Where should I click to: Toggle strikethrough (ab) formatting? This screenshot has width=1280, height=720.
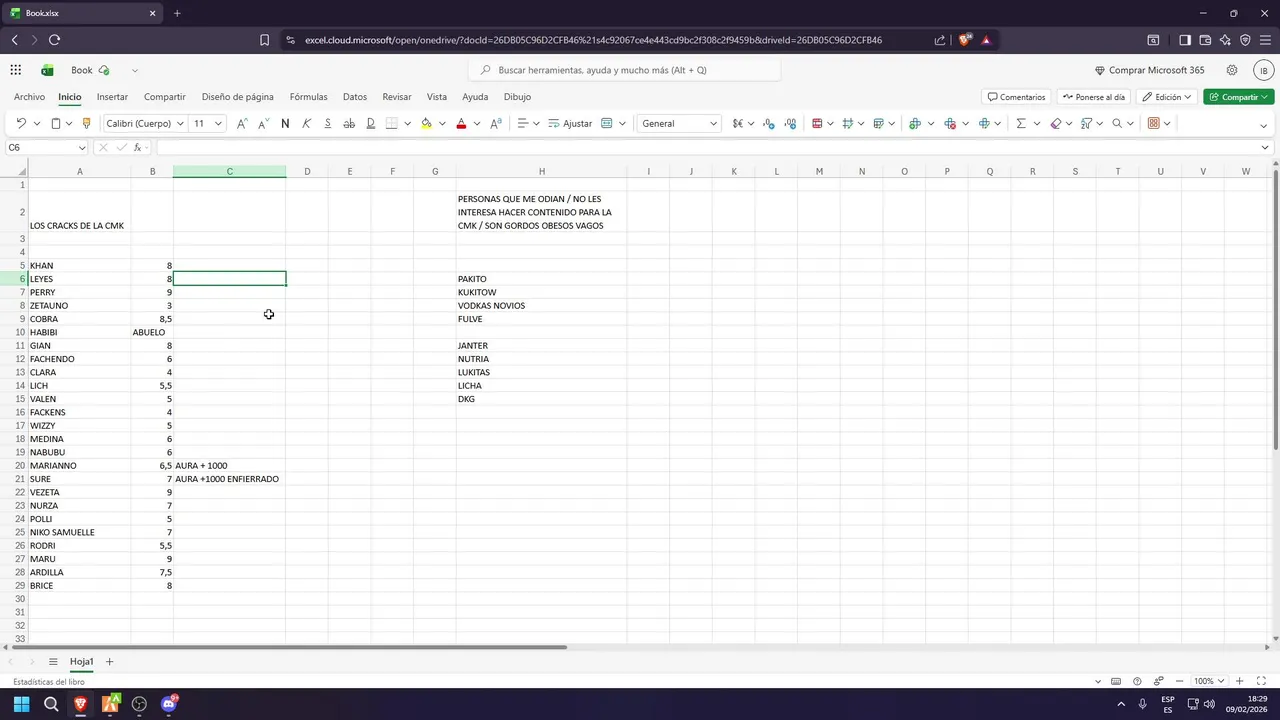[x=349, y=123]
